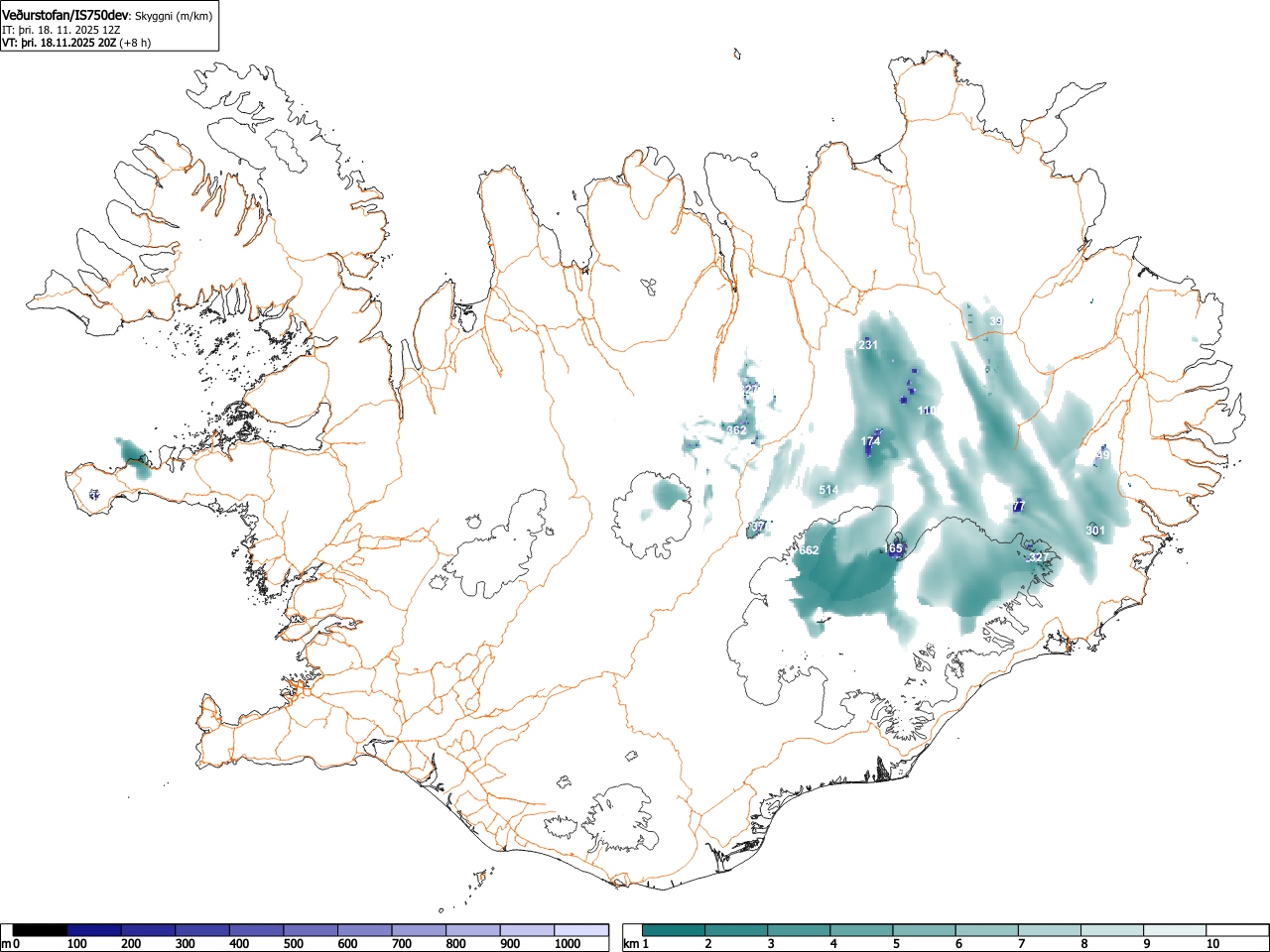Pick the 8–9 km legend swatch
This screenshot has width=1270, height=952.
pos(1112,930)
